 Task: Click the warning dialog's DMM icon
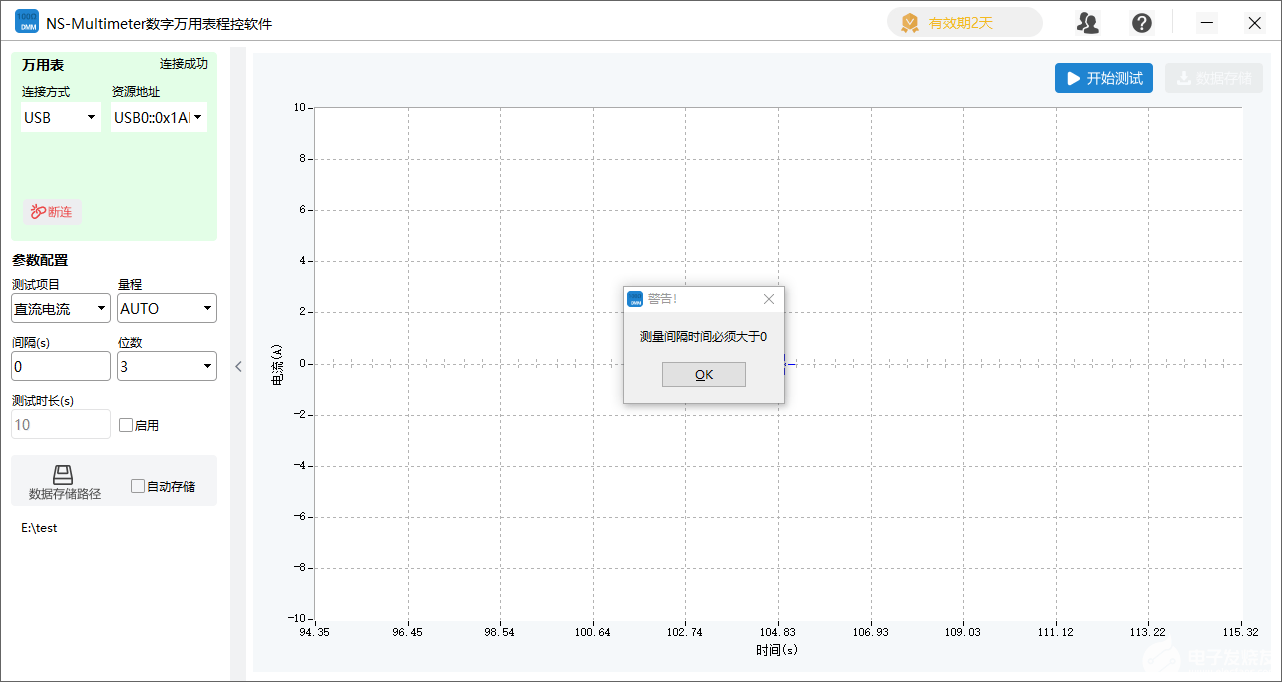click(x=635, y=299)
